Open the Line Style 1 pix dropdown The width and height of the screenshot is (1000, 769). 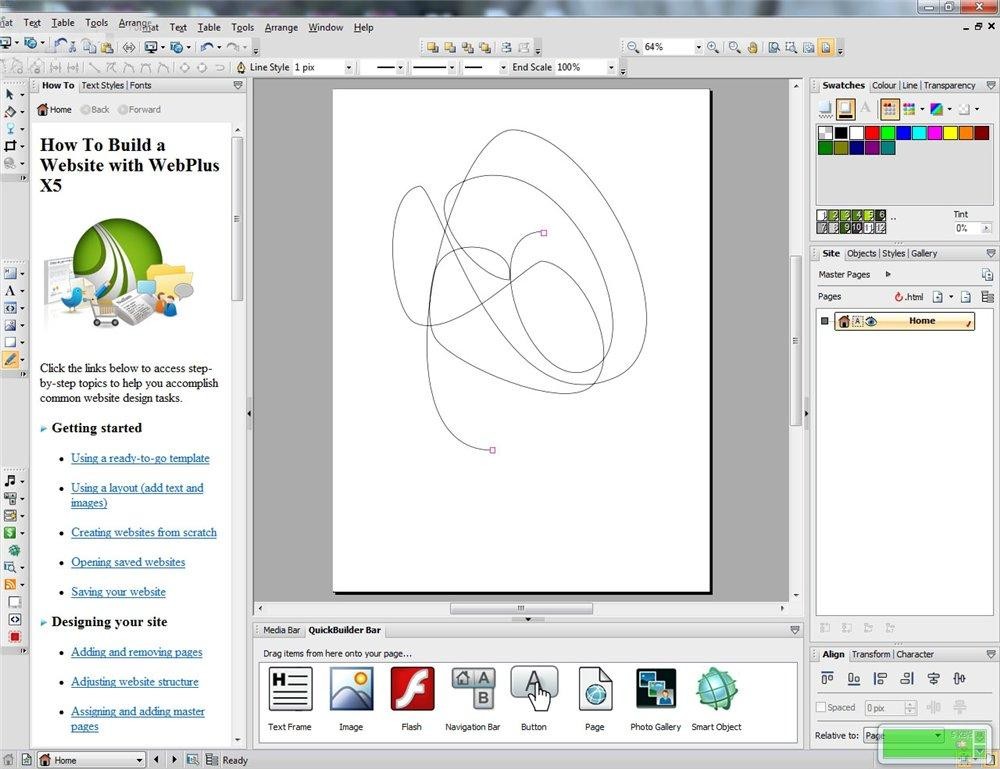click(349, 67)
